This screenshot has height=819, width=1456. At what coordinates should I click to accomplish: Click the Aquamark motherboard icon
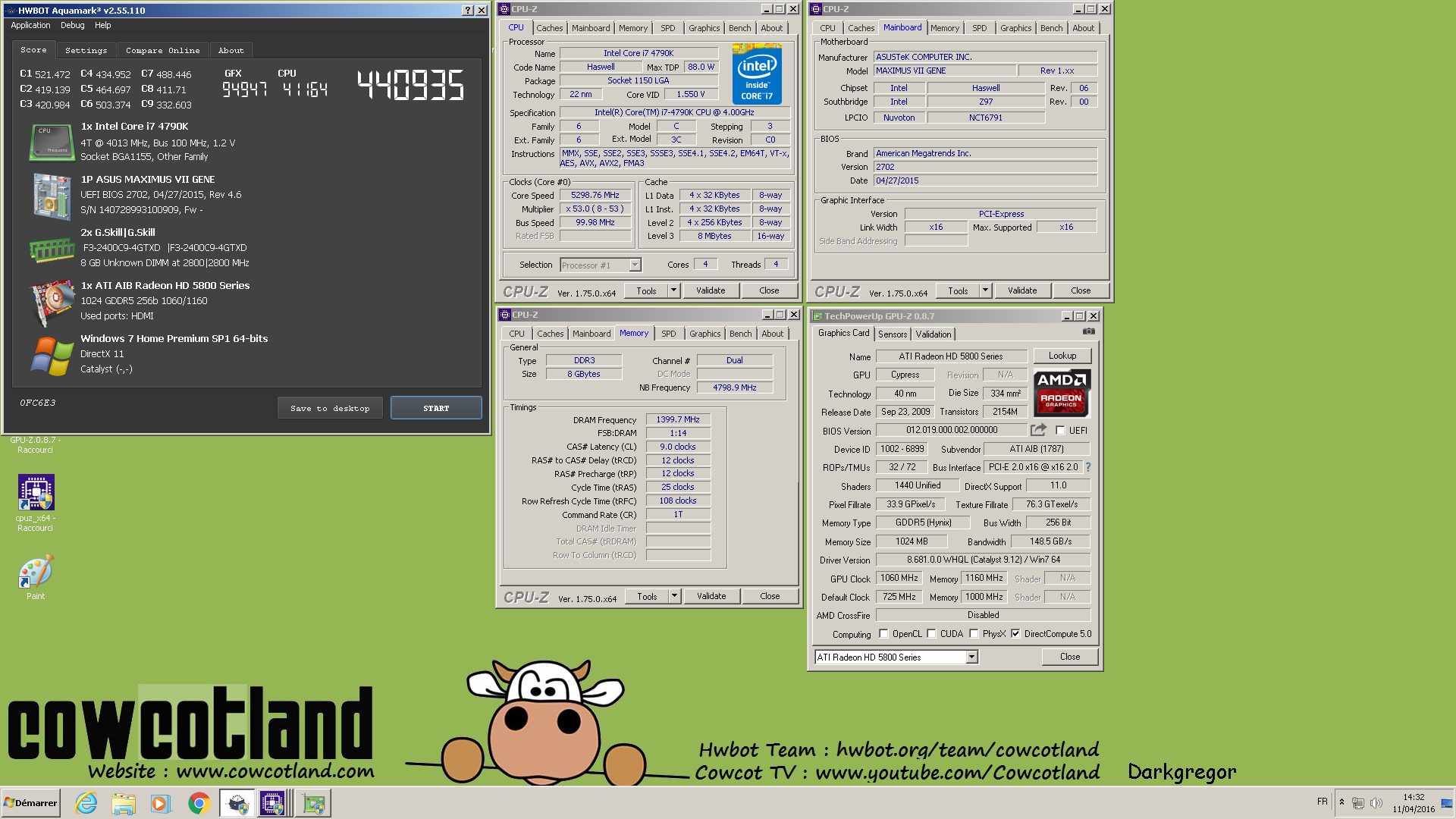click(52, 196)
